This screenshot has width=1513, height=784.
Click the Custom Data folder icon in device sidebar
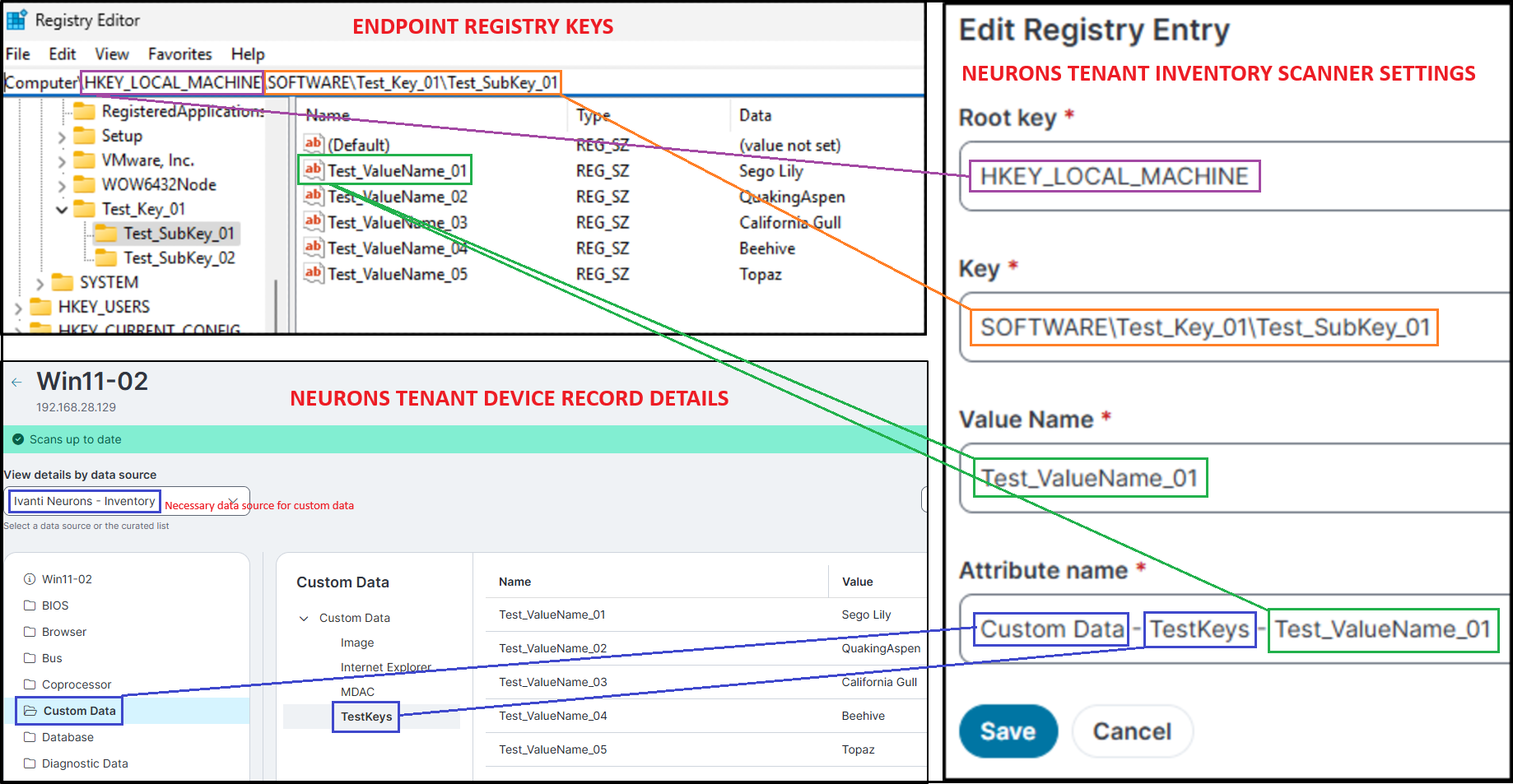pos(30,710)
